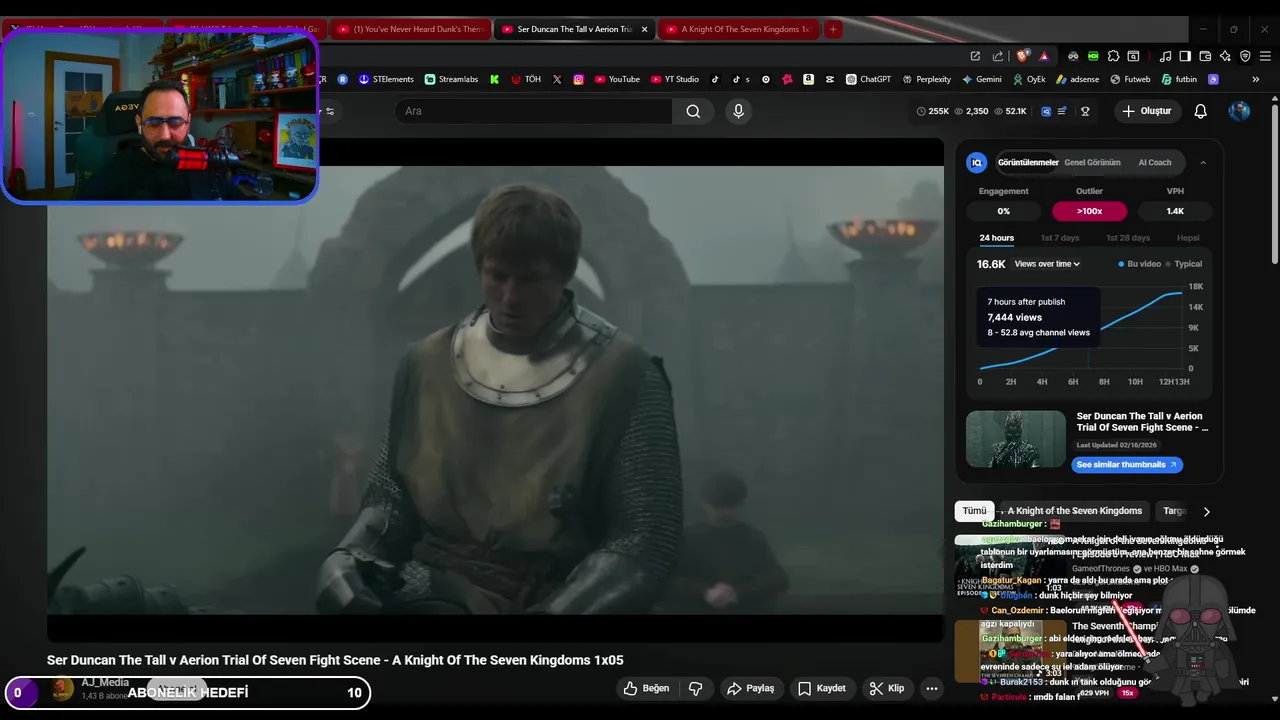
Task: Click the 1.4K VPH value
Action: click(x=1175, y=211)
